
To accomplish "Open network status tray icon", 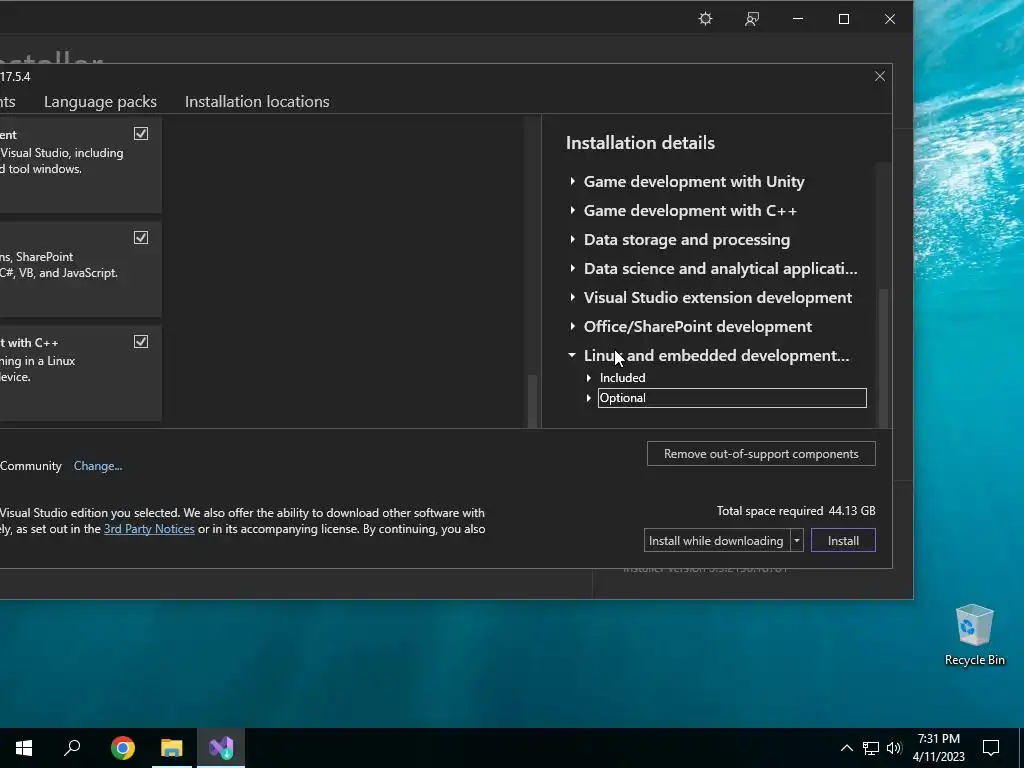I will 871,748.
